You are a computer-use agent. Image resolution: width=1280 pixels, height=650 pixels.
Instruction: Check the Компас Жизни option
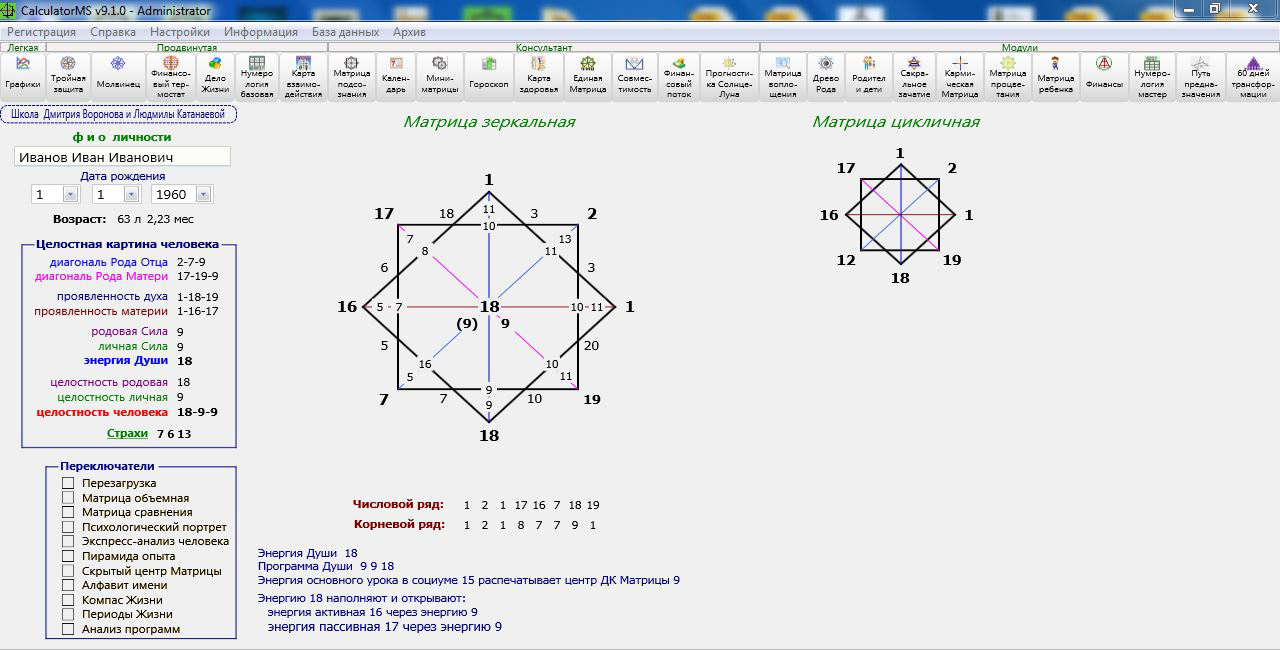click(68, 600)
